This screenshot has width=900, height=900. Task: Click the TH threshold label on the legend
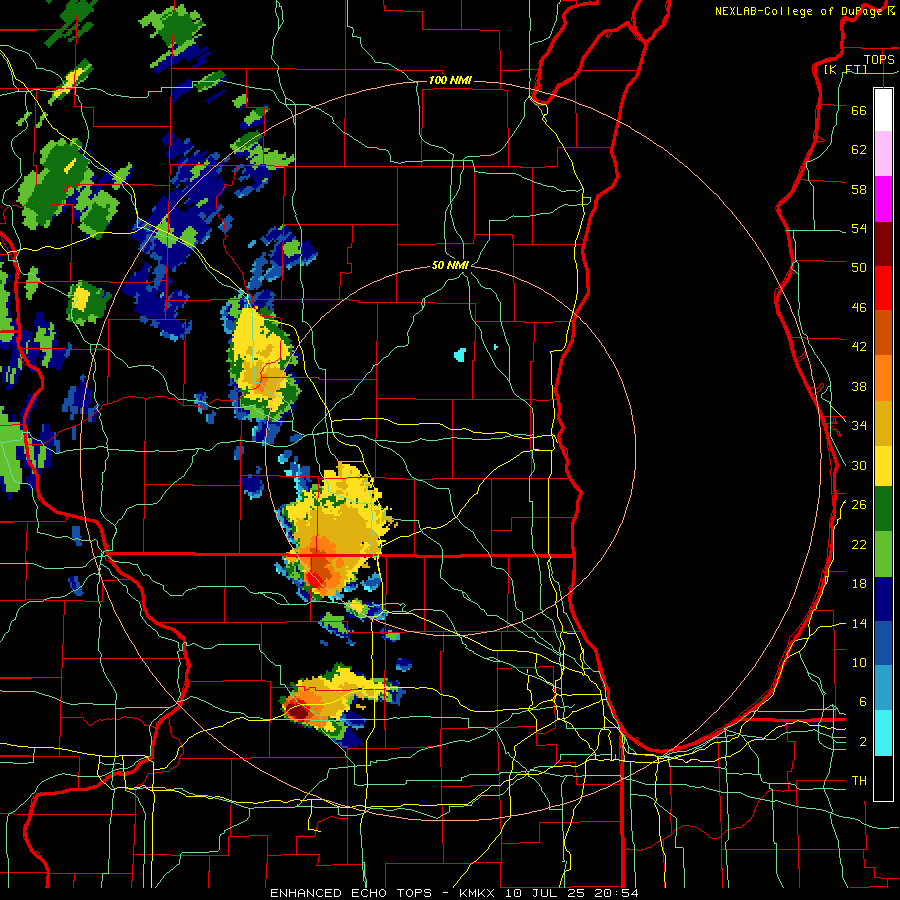pyautogui.click(x=859, y=781)
